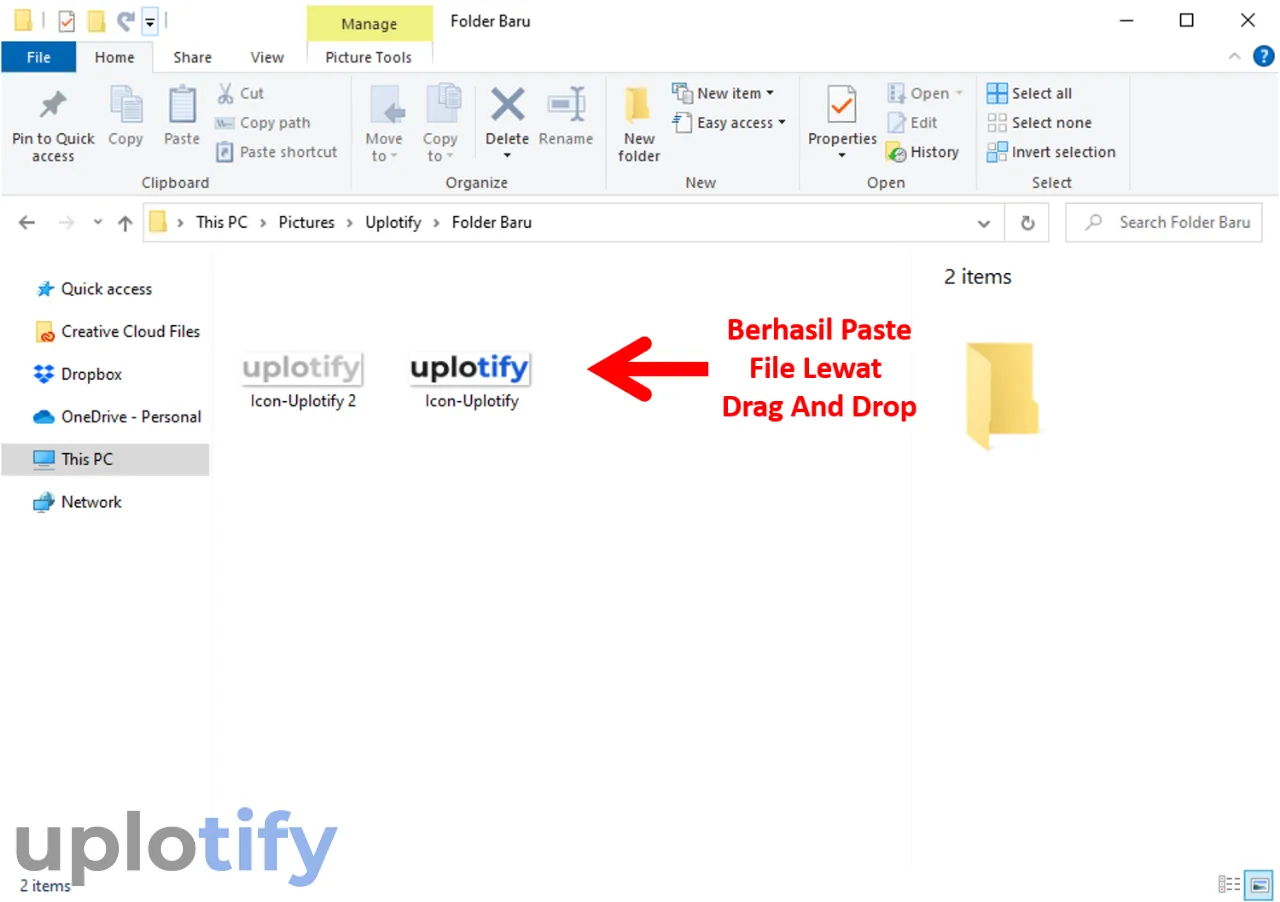Refresh the folder view

[x=1027, y=223]
